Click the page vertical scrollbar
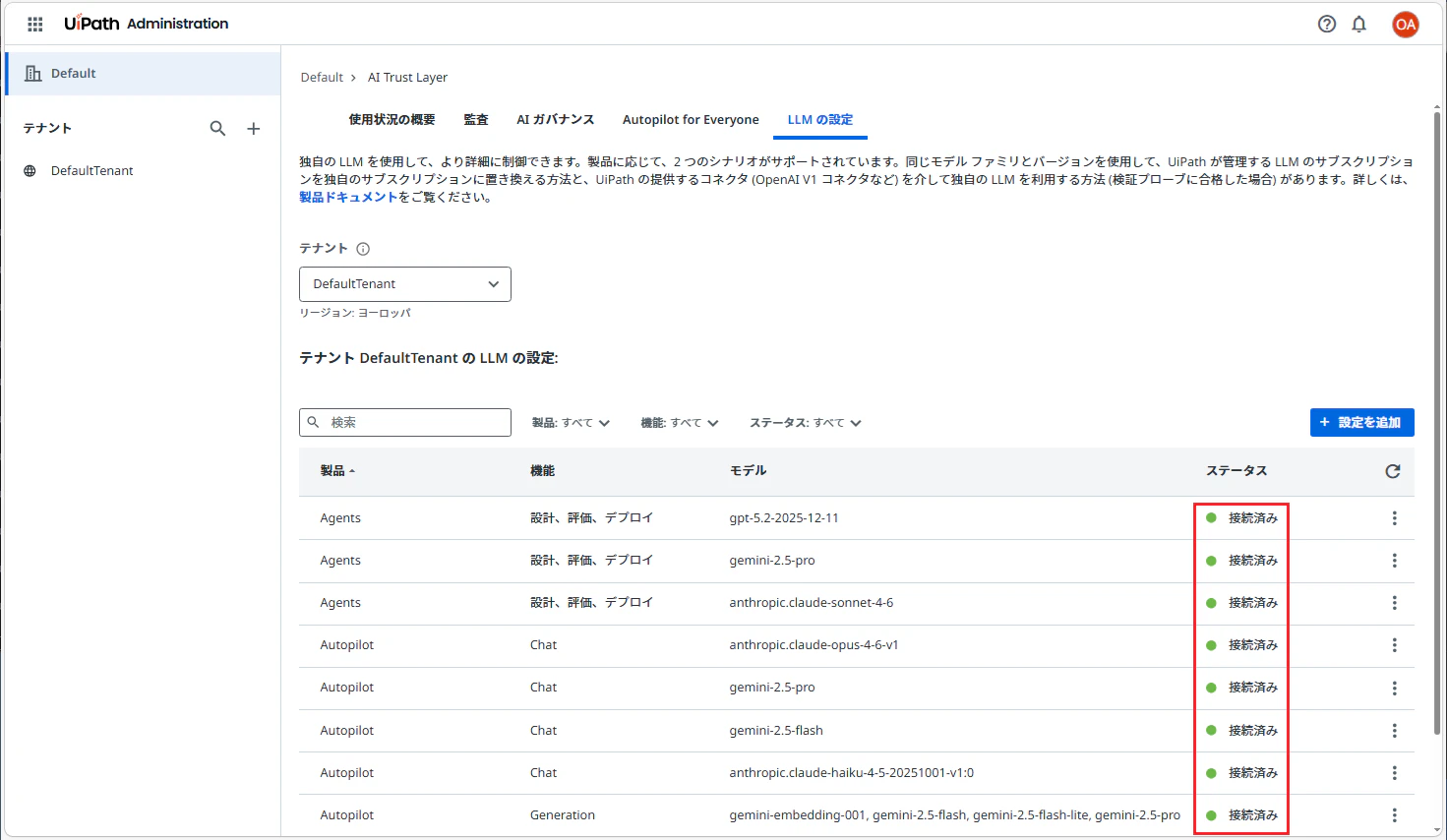1447x840 pixels. [x=1436, y=423]
